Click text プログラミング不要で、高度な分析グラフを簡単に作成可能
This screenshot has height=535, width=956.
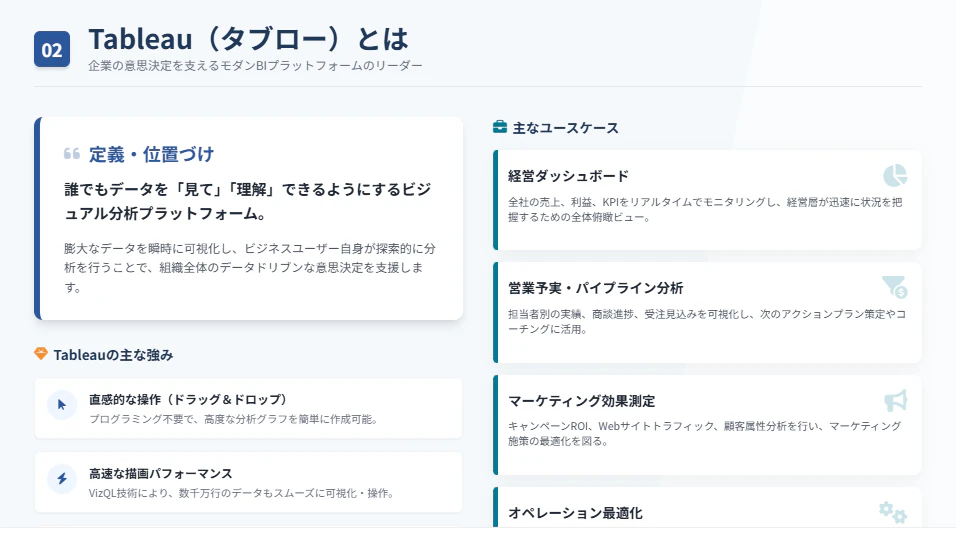click(234, 419)
